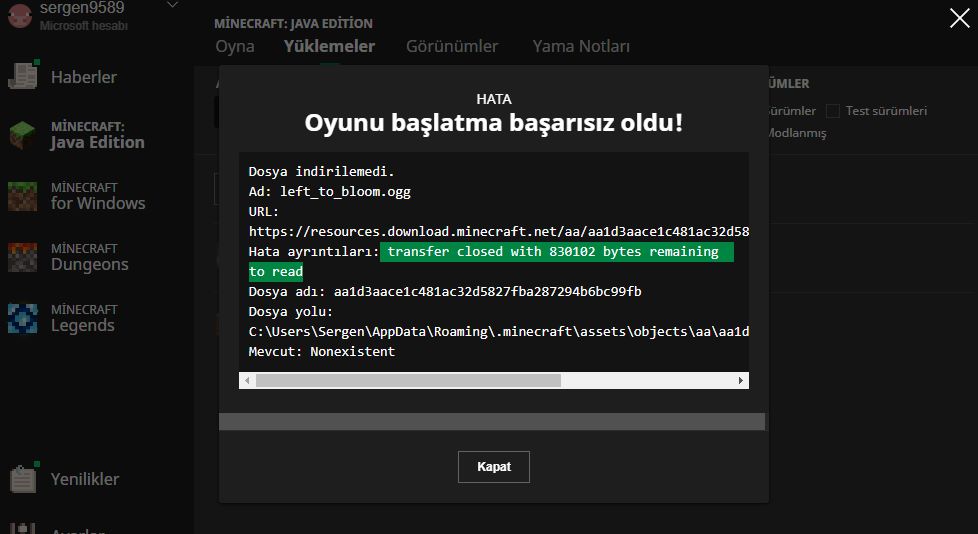The image size is (978, 534).
Task: Switch to the Oyna tab
Action: click(x=235, y=46)
